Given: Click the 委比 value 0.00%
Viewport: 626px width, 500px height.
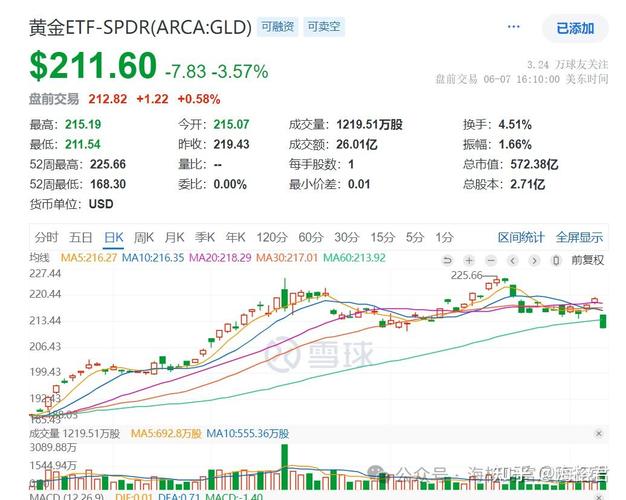Looking at the screenshot, I should [x=230, y=184].
